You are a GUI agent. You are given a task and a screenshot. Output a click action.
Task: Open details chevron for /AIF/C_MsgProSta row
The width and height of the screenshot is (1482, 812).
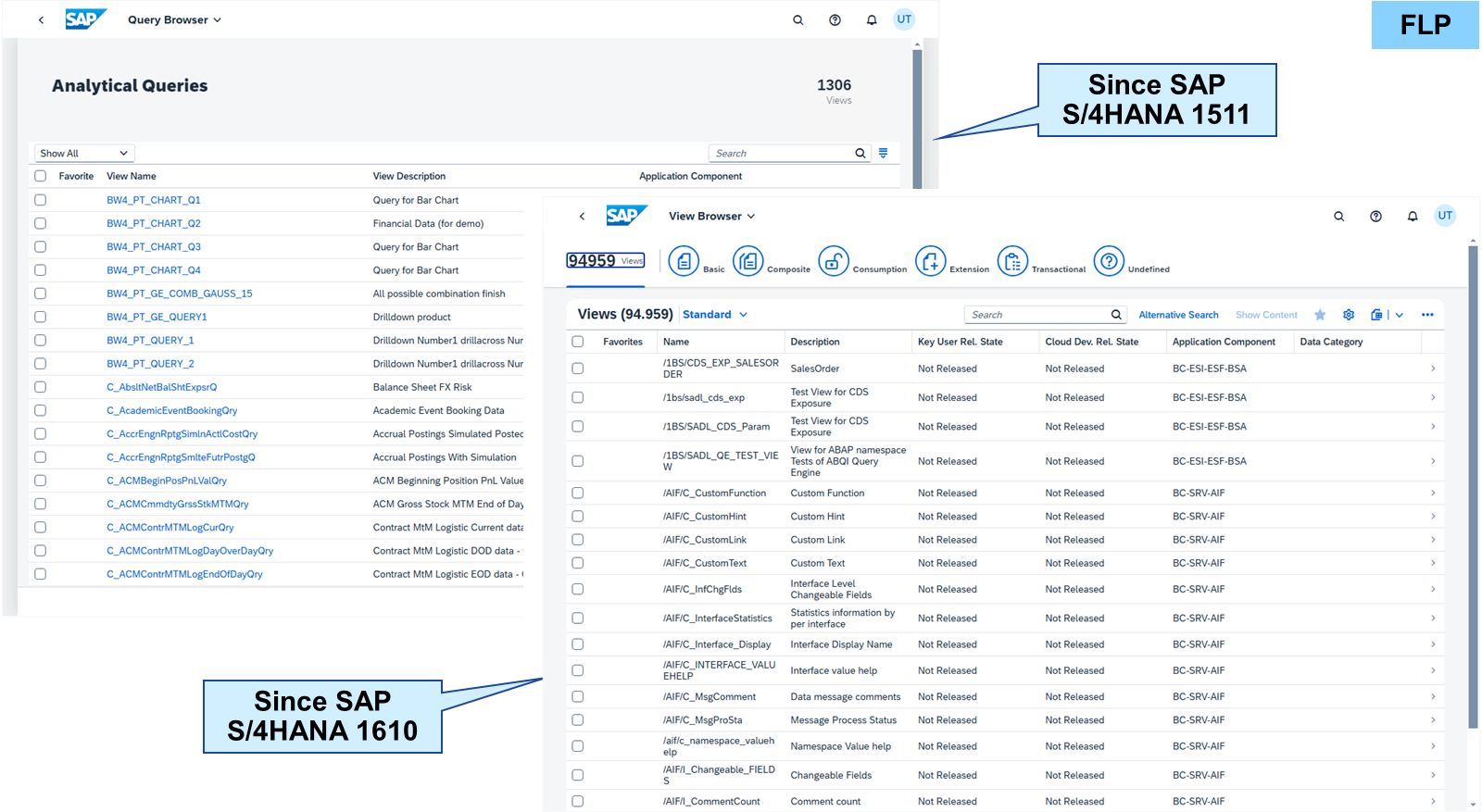[1433, 720]
